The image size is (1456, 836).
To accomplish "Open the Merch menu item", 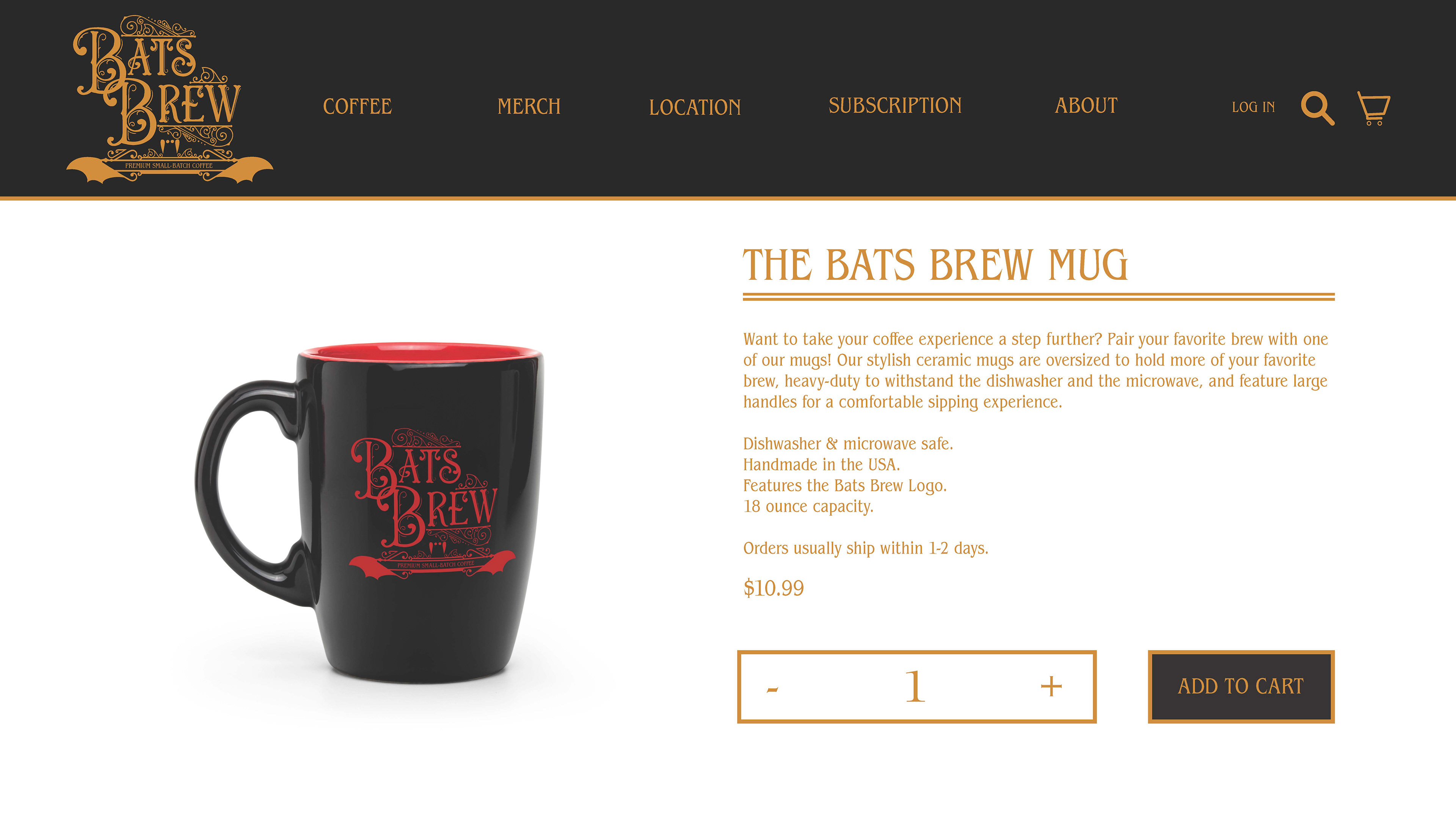I will tap(529, 106).
